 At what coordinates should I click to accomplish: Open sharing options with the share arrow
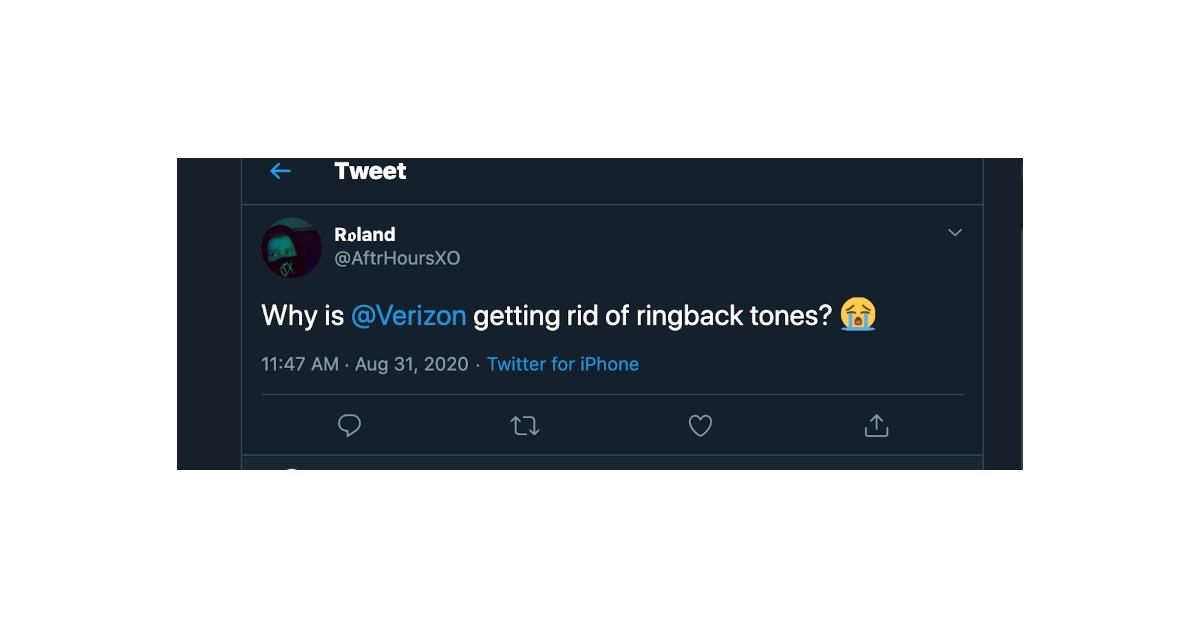(876, 425)
